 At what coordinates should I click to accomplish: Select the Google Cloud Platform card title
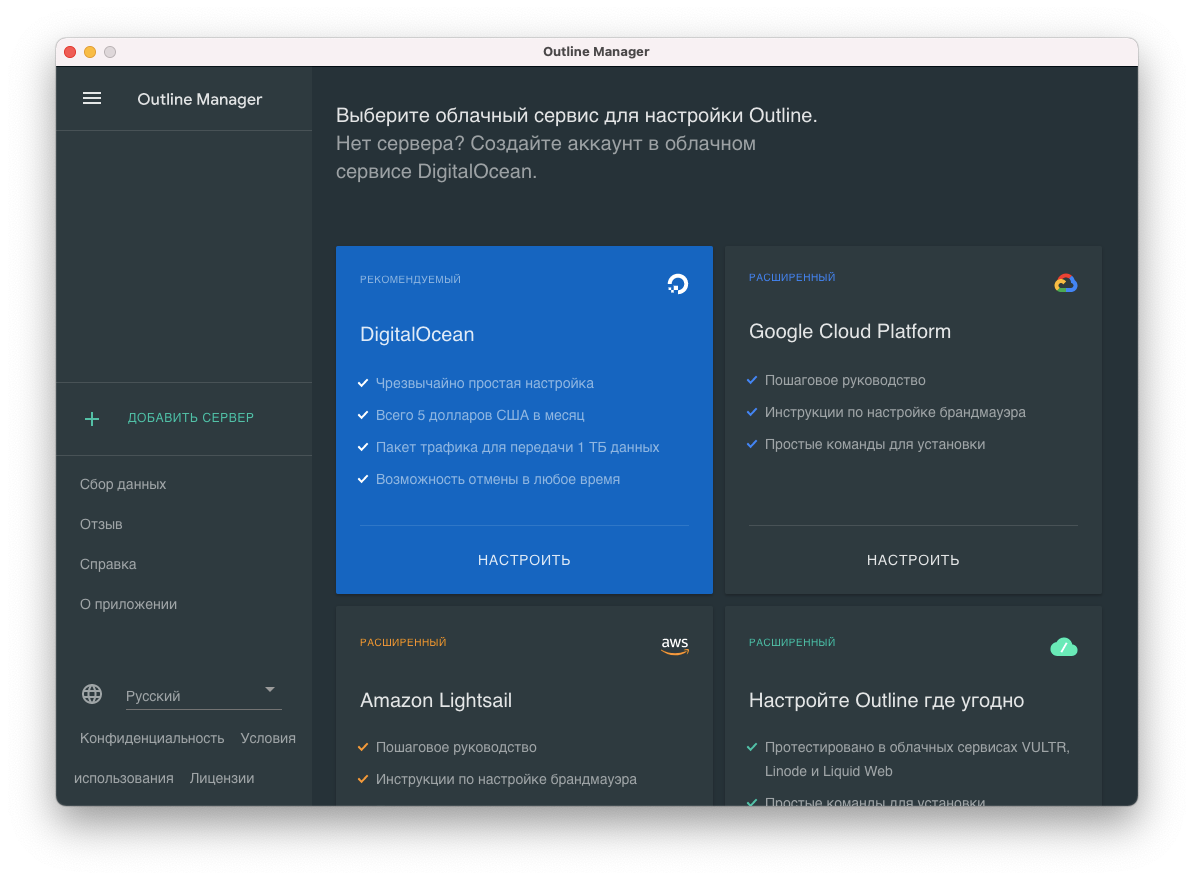click(x=850, y=331)
